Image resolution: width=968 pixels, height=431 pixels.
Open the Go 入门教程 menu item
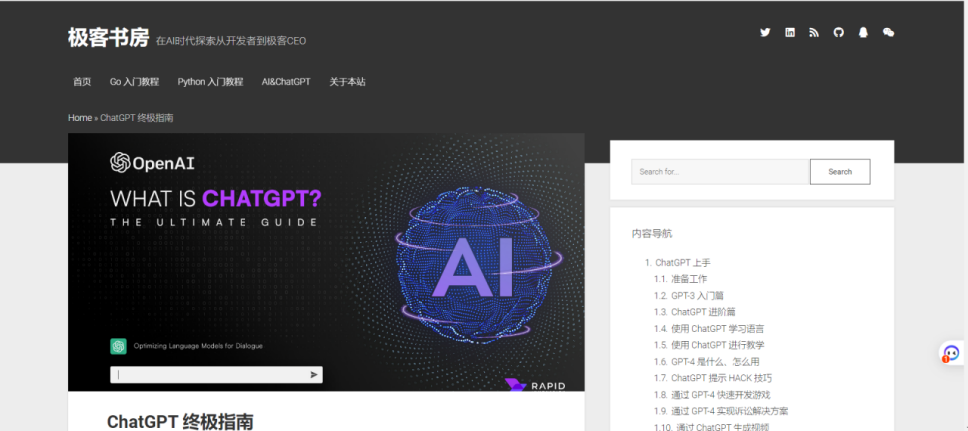pyautogui.click(x=135, y=82)
